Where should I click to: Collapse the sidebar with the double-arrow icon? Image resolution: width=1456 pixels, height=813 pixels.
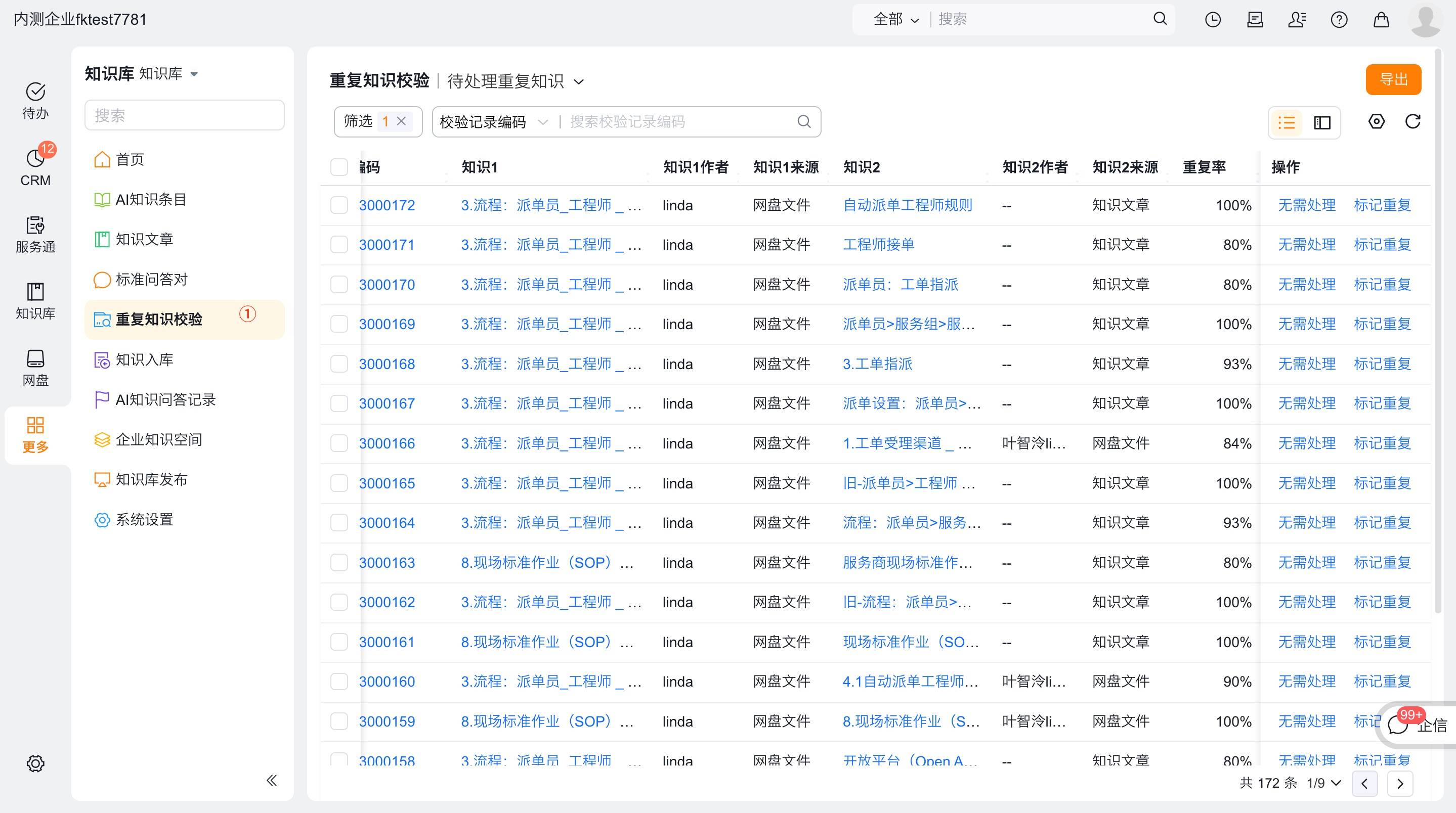pos(271,780)
